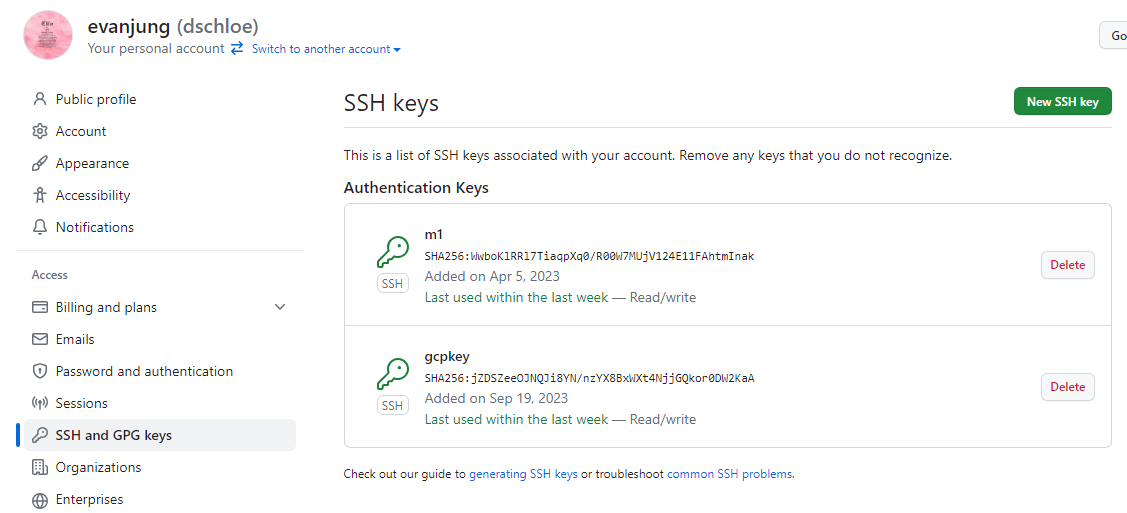The height and width of the screenshot is (513, 1127).
Task: Go to Password and authentication settings
Action: (x=144, y=371)
